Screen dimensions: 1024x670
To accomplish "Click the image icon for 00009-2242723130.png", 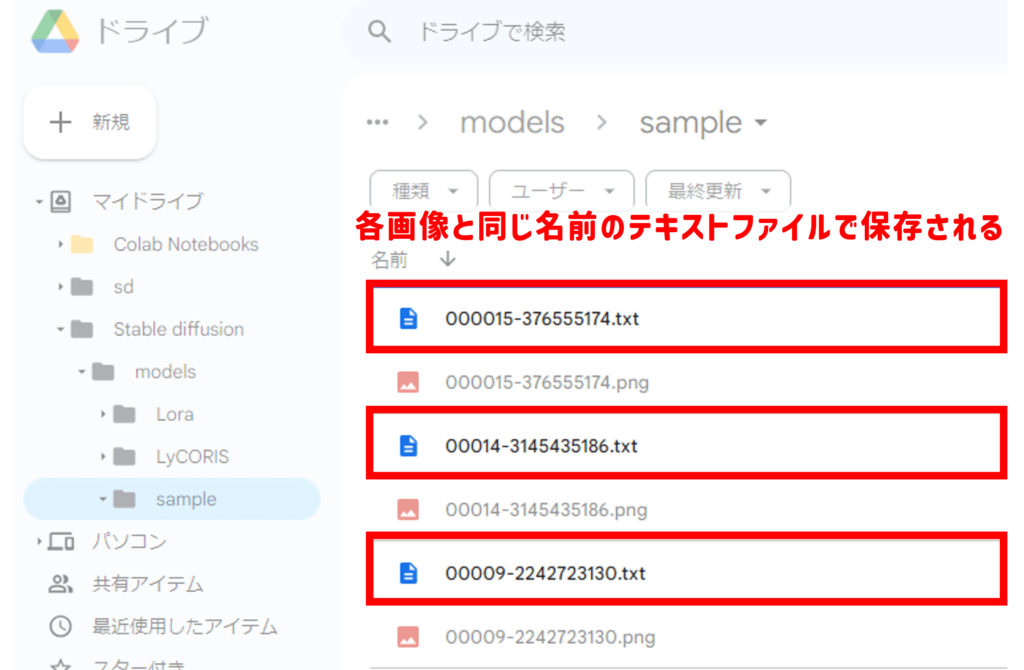I will [408, 636].
